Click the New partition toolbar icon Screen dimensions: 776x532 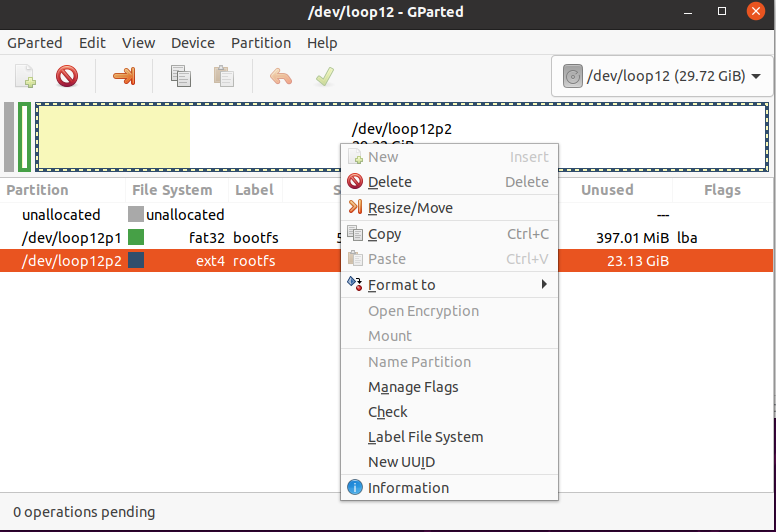coord(25,76)
